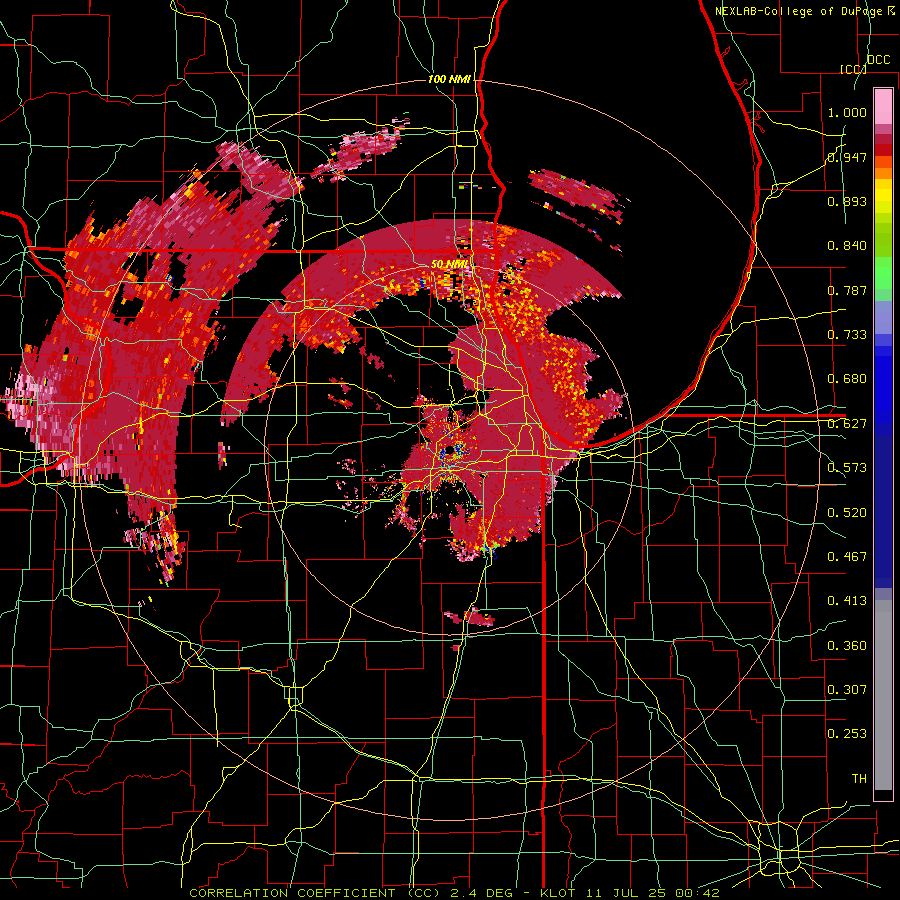Click the 11 JUL 25 date text
The width and height of the screenshot is (900, 900).
point(627,893)
